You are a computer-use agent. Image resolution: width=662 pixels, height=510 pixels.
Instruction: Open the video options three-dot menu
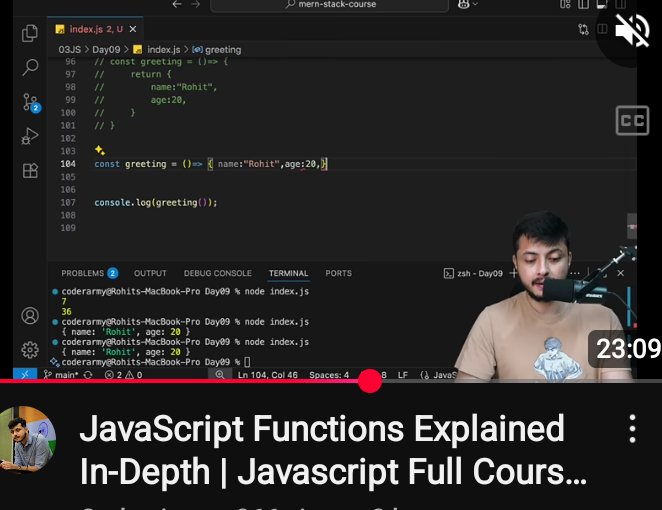632,429
